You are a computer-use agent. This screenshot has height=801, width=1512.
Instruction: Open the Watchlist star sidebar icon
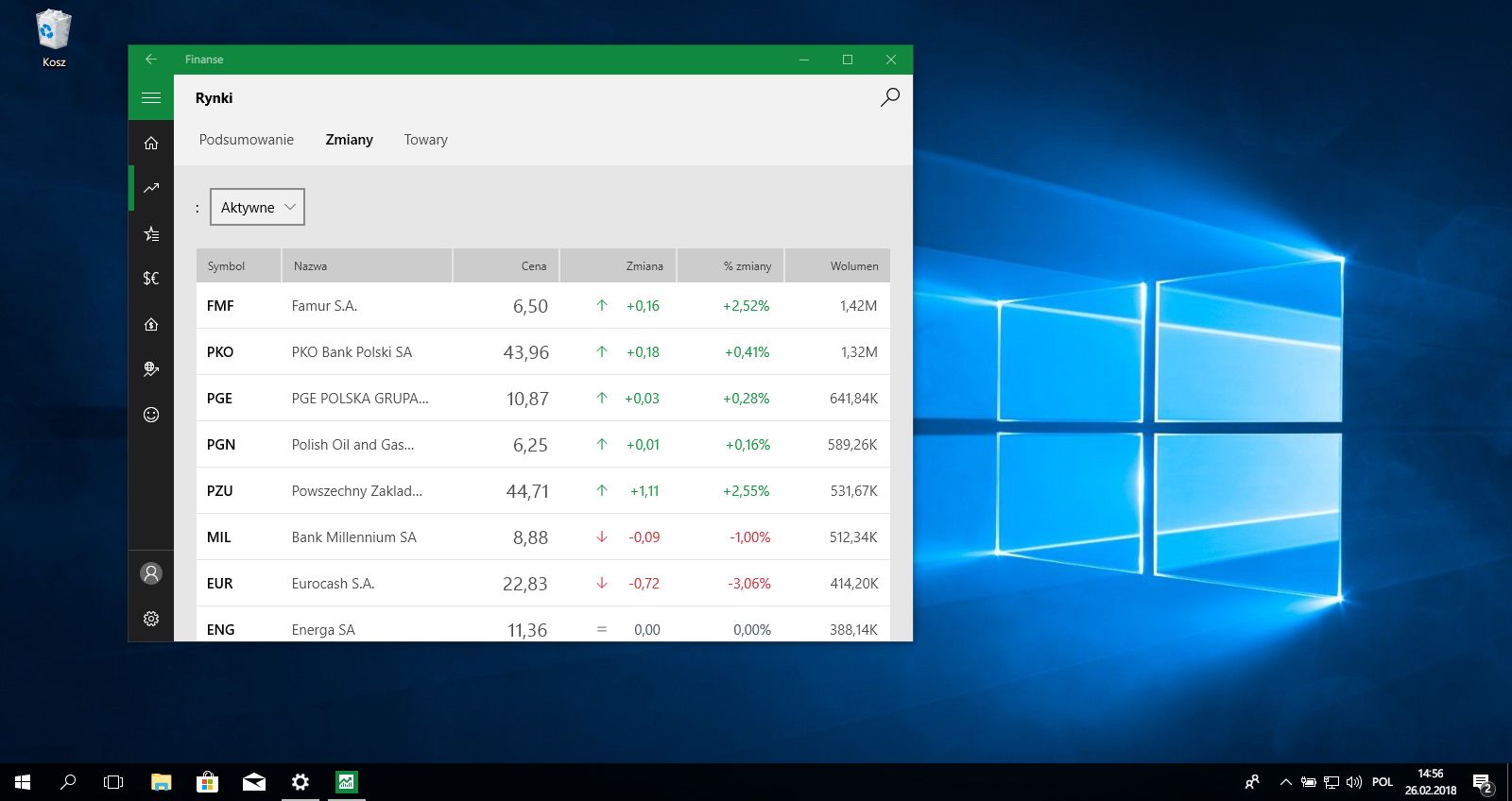(151, 233)
